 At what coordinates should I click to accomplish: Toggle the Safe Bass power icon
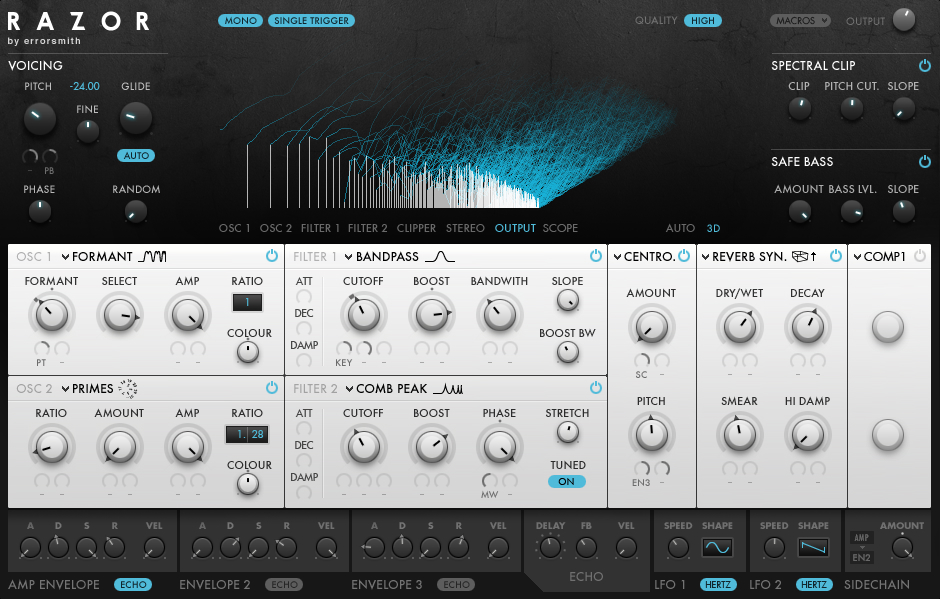[924, 162]
